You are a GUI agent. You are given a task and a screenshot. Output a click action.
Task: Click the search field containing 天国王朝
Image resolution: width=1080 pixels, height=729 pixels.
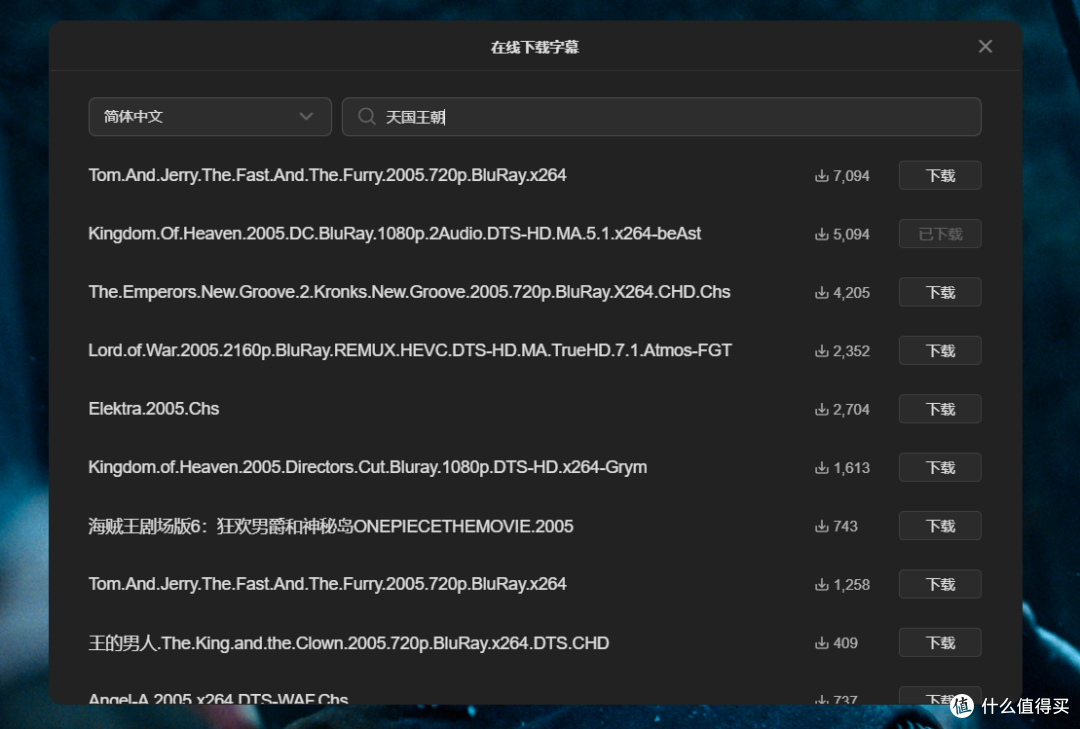pyautogui.click(x=661, y=116)
